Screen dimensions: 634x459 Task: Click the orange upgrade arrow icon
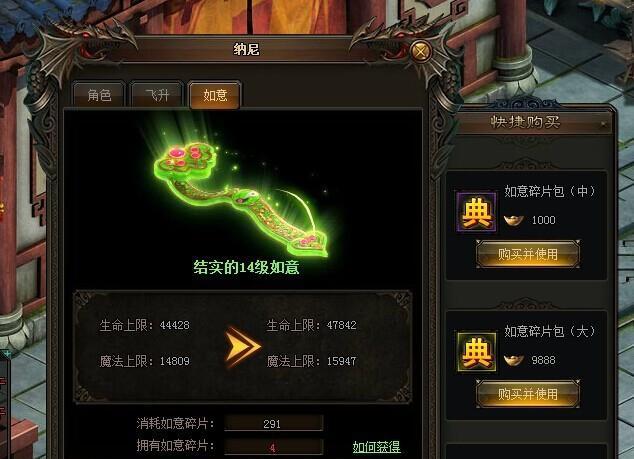242,347
